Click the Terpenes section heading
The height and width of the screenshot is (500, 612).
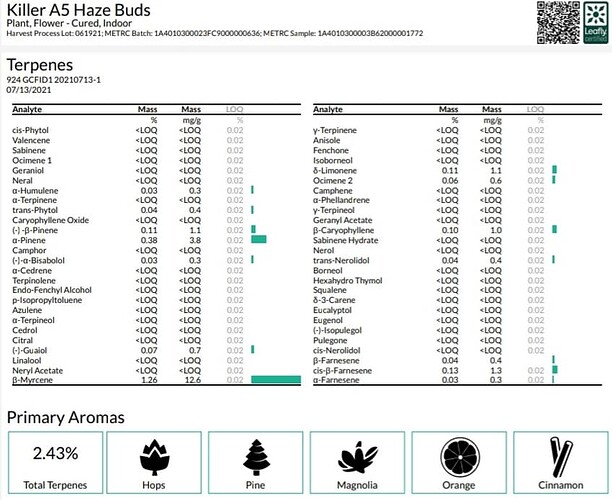point(40,65)
